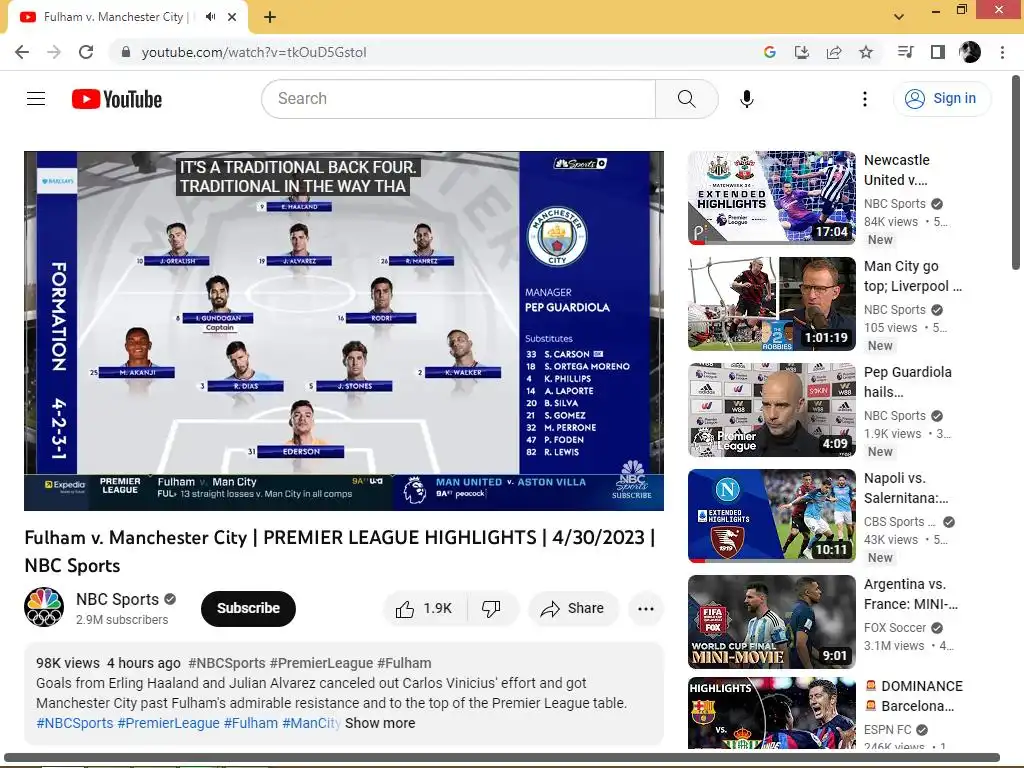Dislike the video with thumbs down

tap(491, 609)
